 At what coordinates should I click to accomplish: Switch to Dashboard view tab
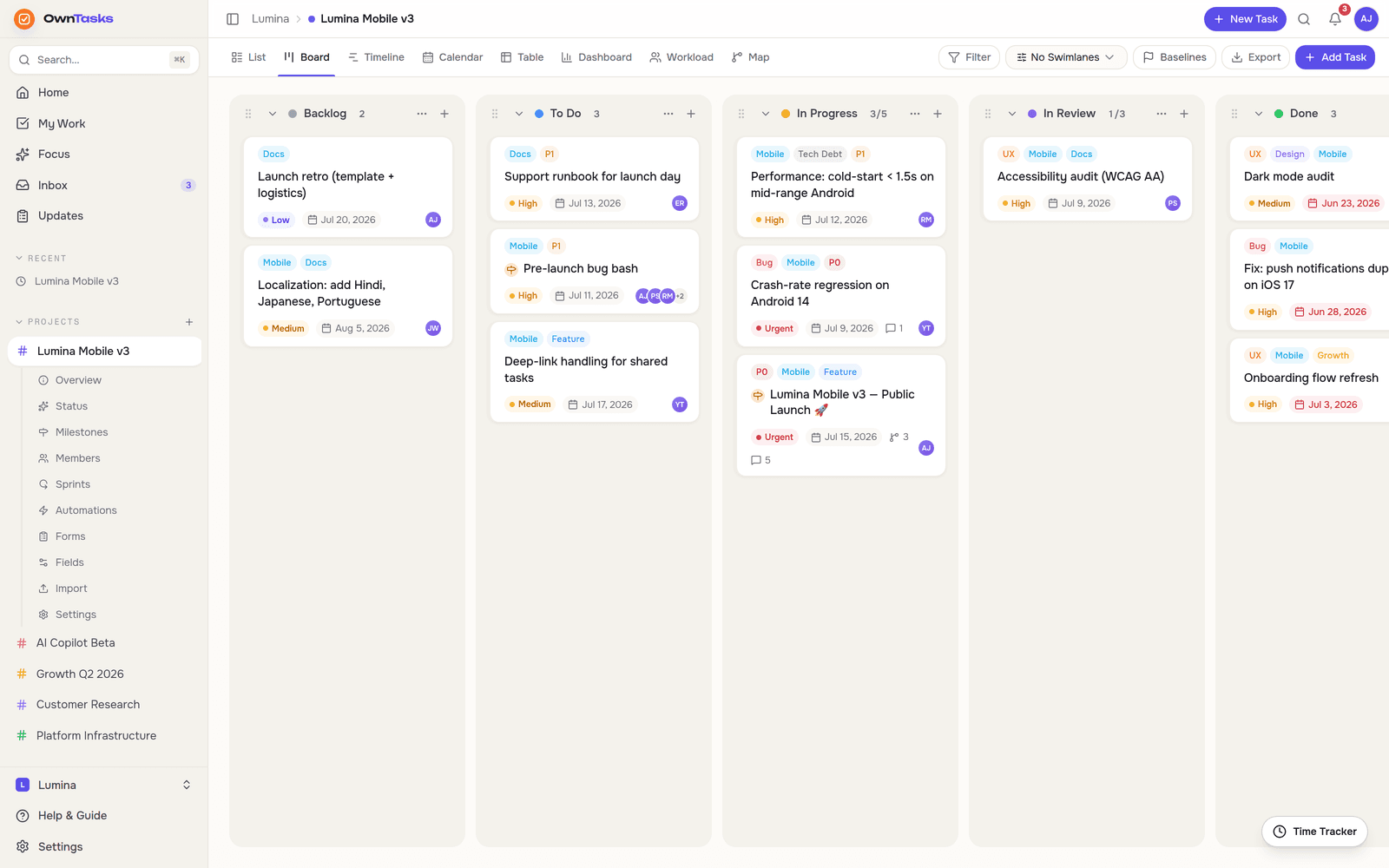[x=596, y=57]
